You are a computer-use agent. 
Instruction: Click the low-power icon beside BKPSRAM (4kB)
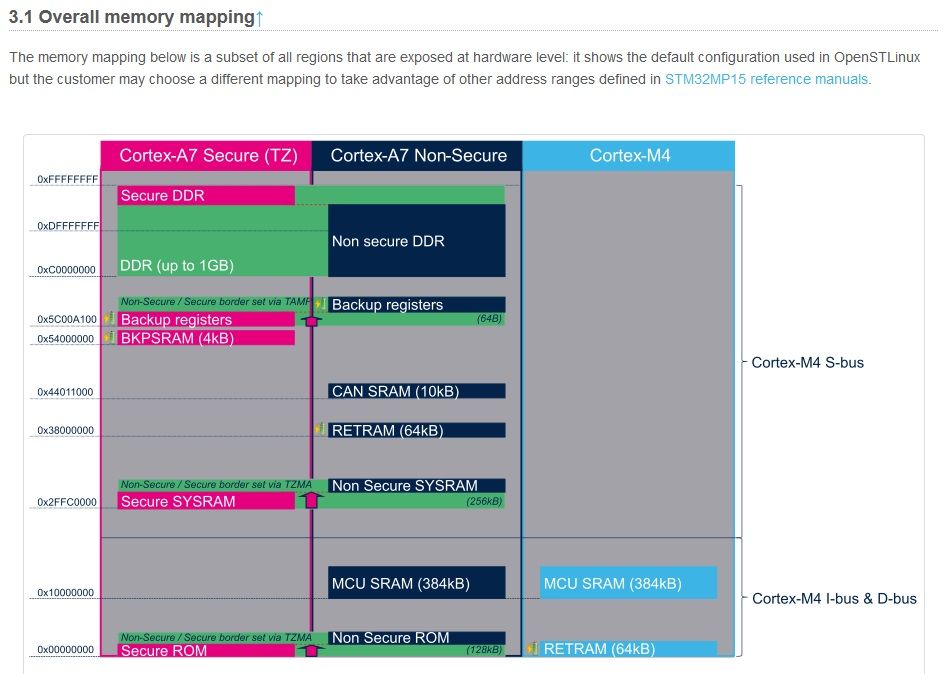coord(109,337)
